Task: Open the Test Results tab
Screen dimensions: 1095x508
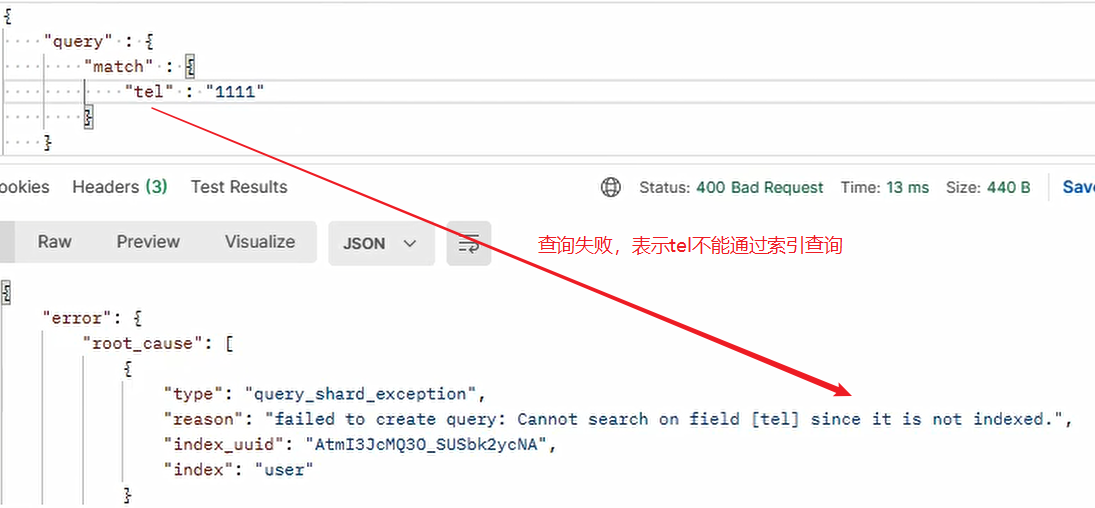Action: coord(239,187)
